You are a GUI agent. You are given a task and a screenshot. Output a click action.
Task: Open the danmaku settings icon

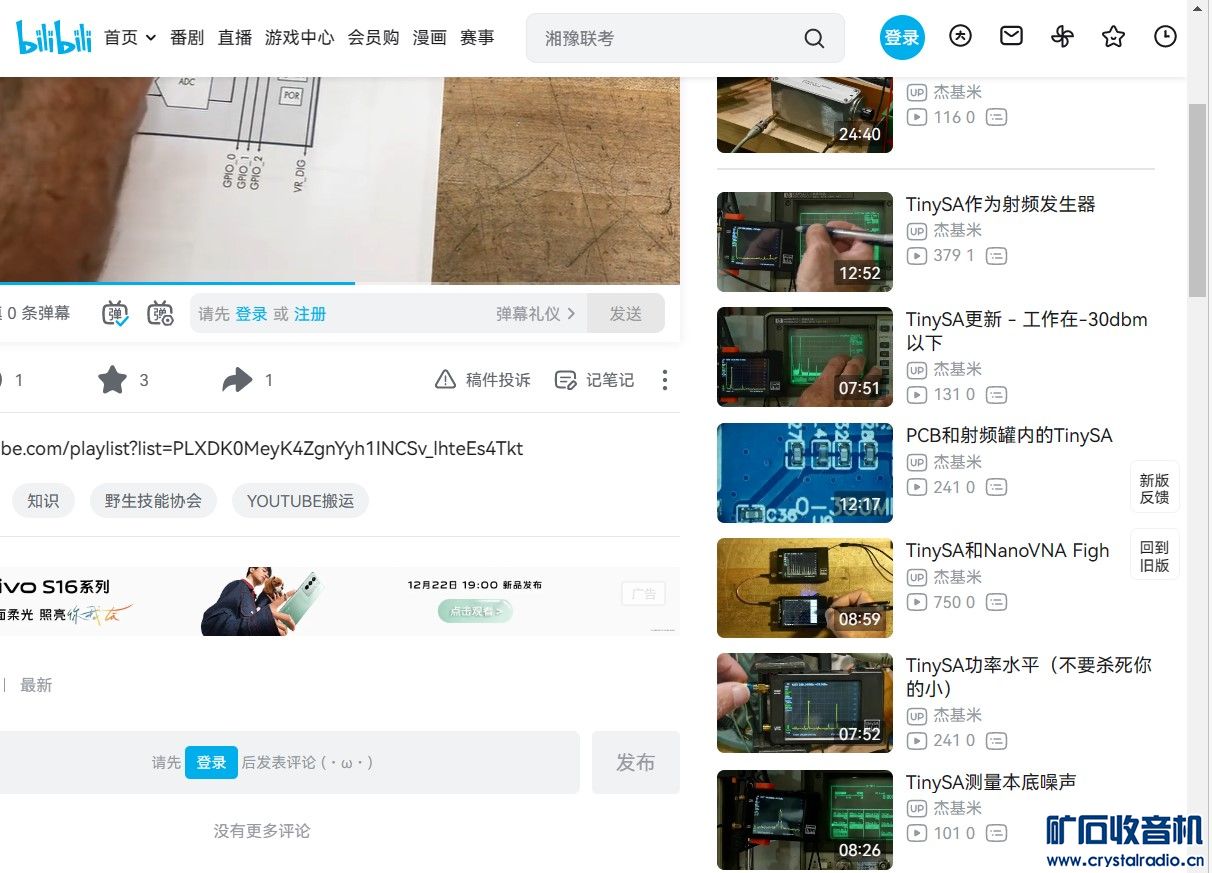click(160, 313)
